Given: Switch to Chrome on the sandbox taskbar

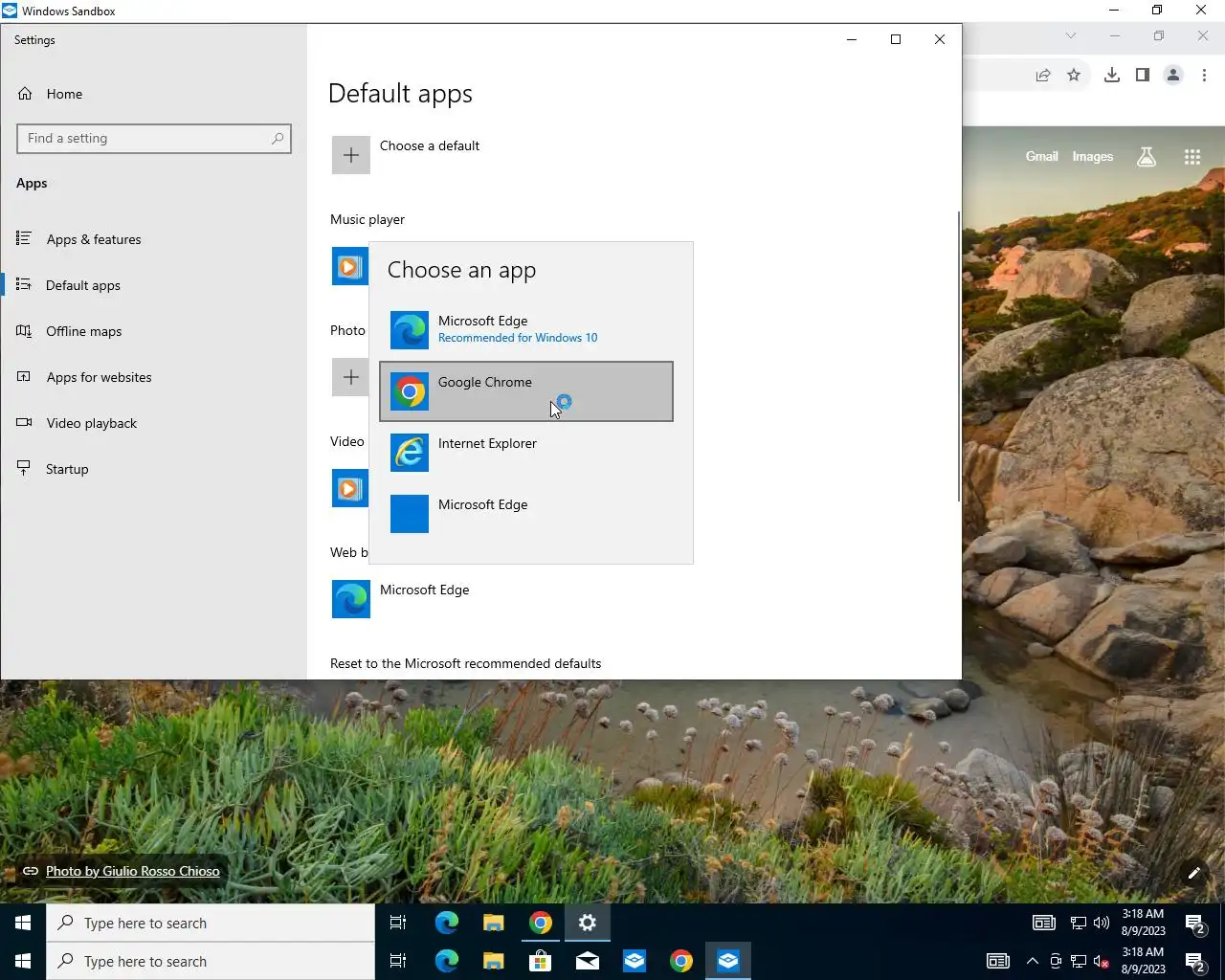Looking at the screenshot, I should [x=541, y=923].
